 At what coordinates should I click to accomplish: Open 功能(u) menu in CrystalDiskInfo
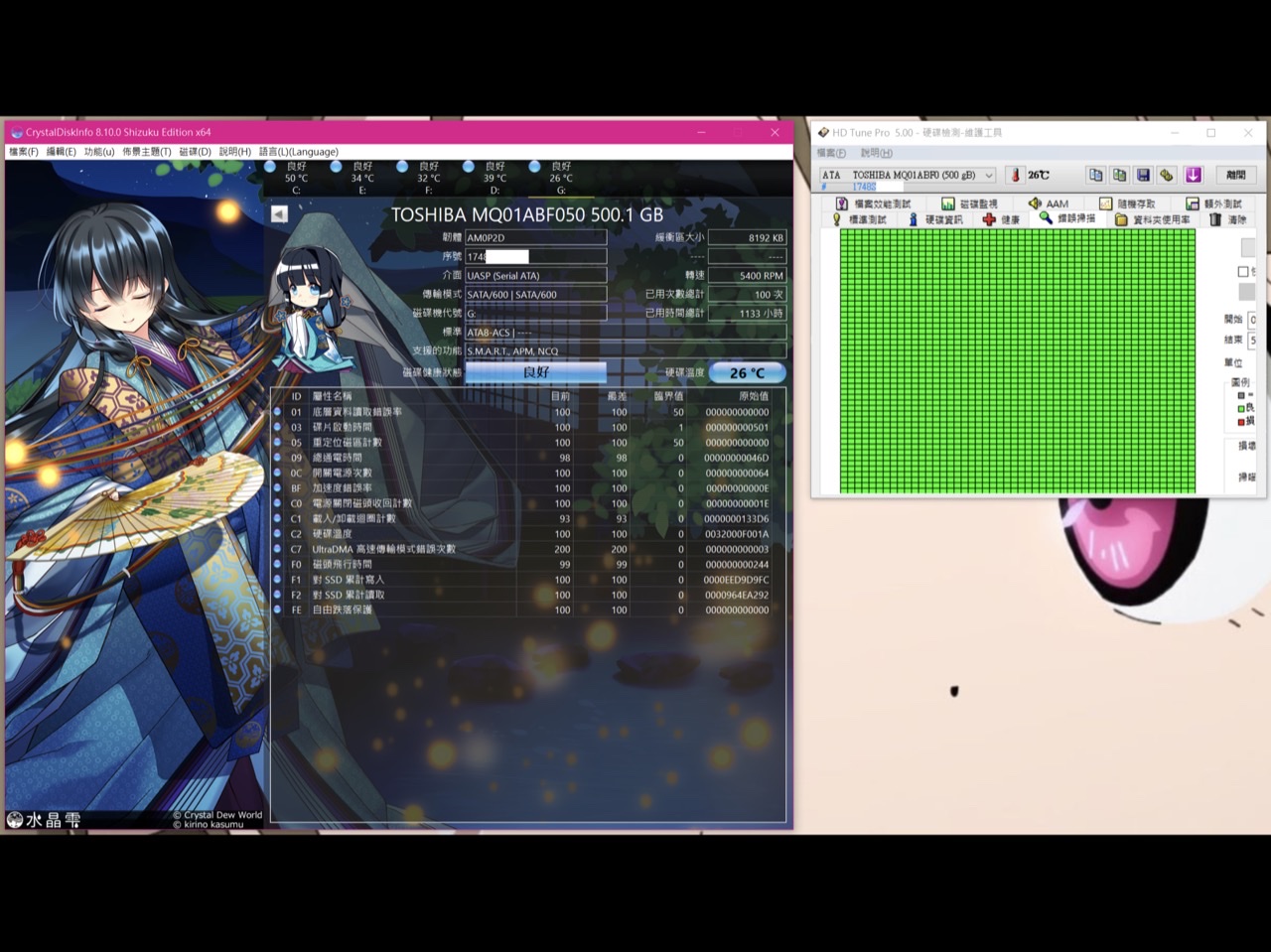99,152
